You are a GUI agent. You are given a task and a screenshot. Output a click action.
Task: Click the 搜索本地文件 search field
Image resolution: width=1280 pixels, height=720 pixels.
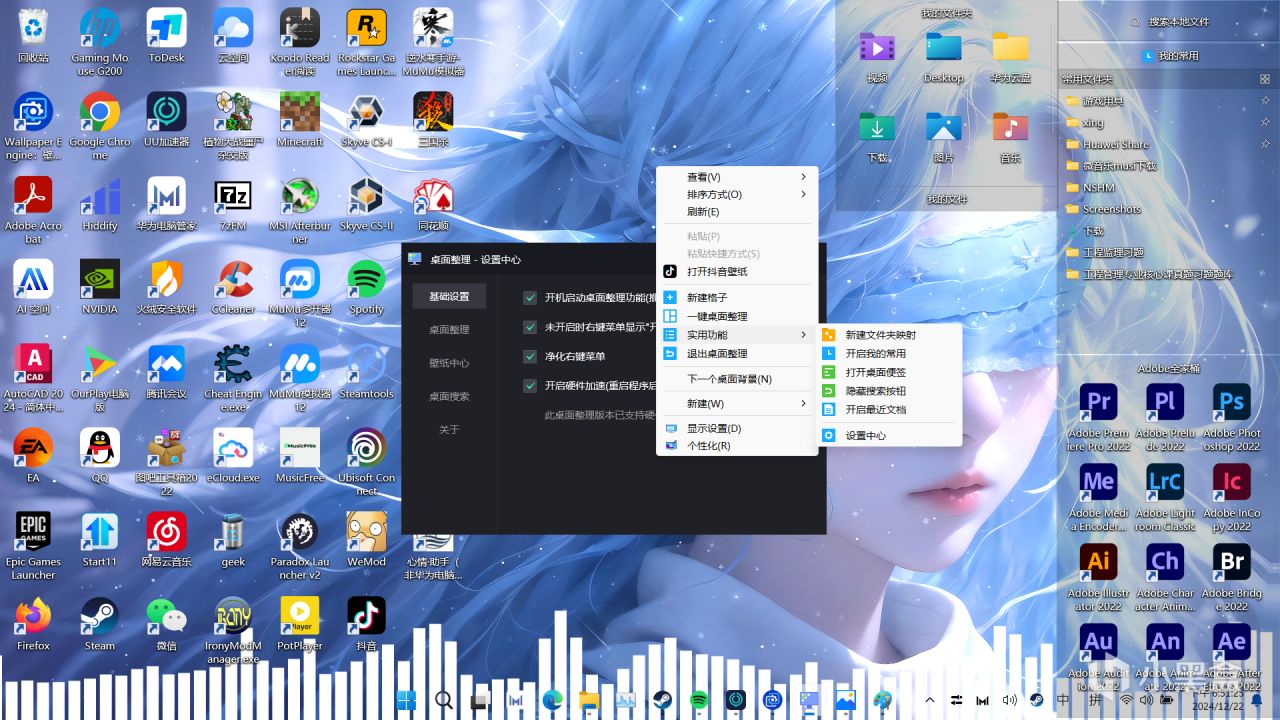pos(1169,22)
